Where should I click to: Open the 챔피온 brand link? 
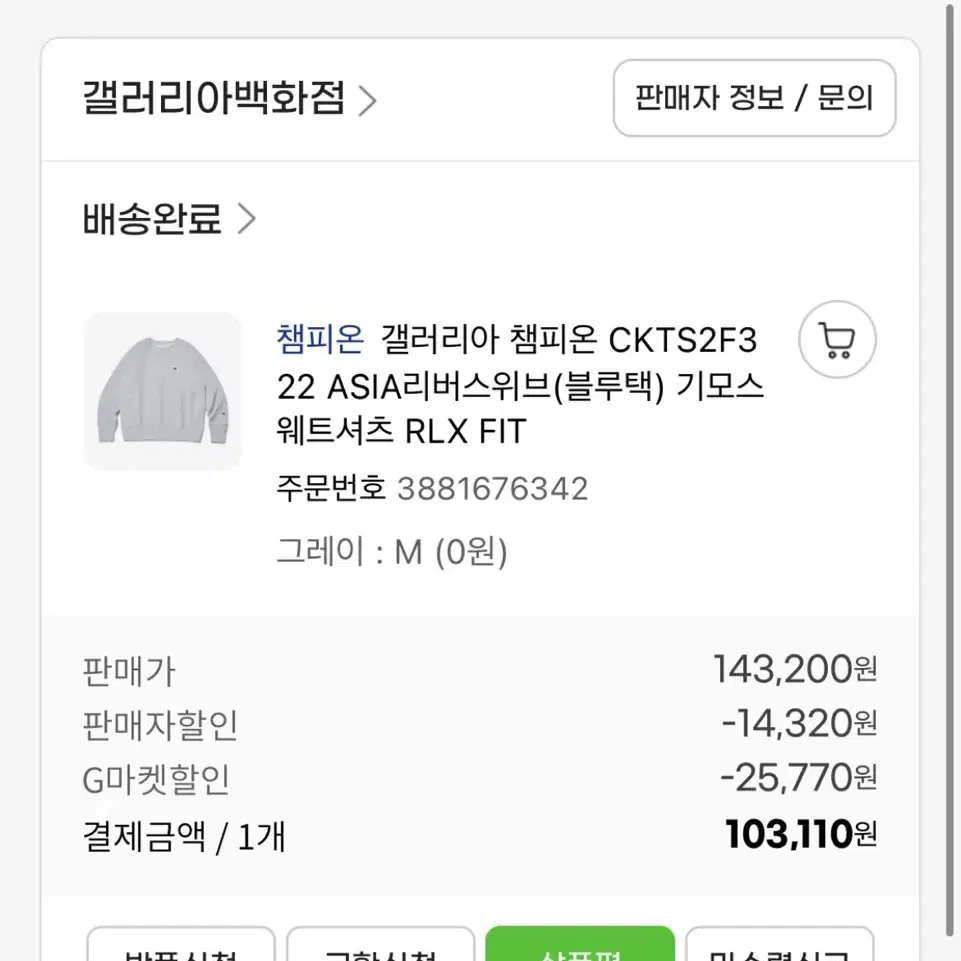320,340
